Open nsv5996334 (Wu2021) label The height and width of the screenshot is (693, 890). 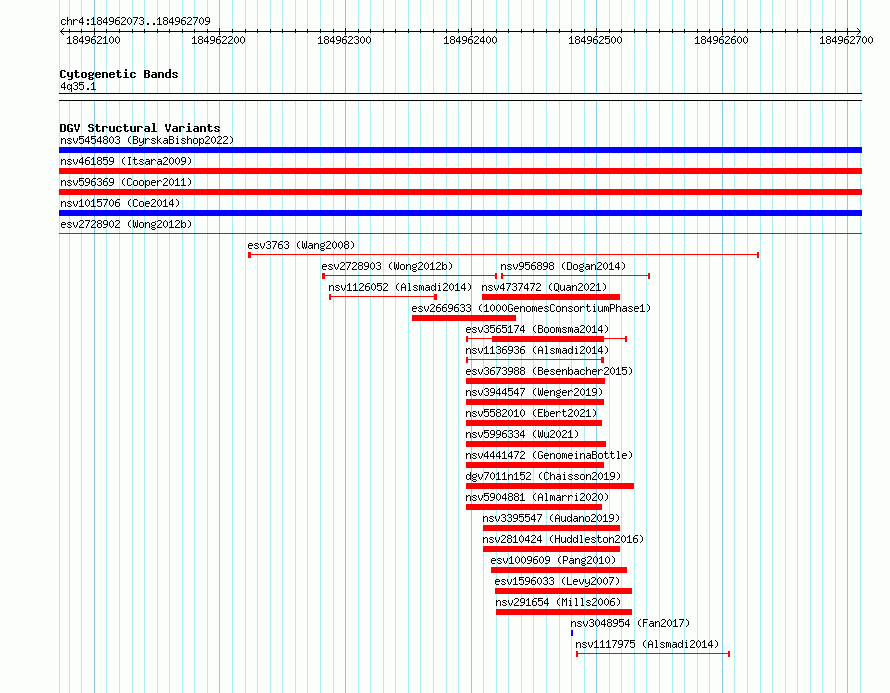(x=522, y=434)
